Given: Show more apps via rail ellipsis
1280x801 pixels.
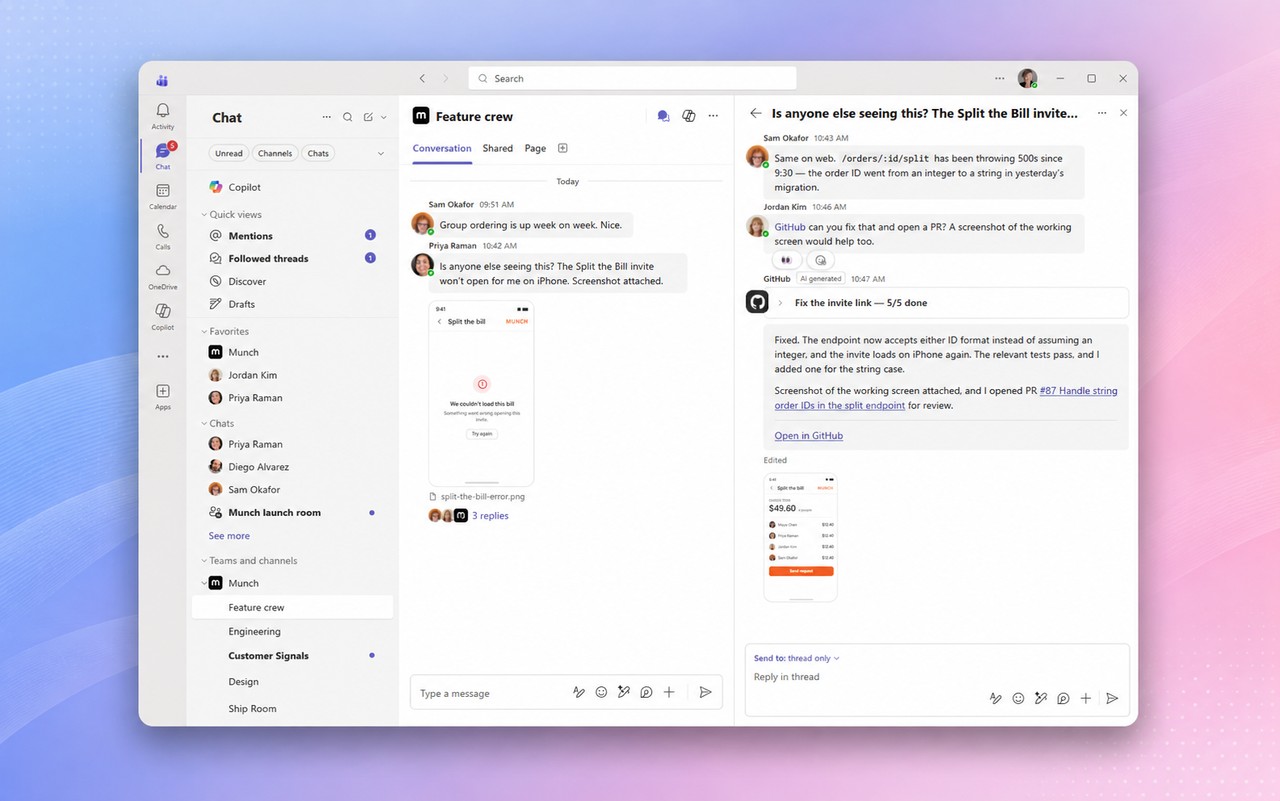Looking at the screenshot, I should point(163,356).
